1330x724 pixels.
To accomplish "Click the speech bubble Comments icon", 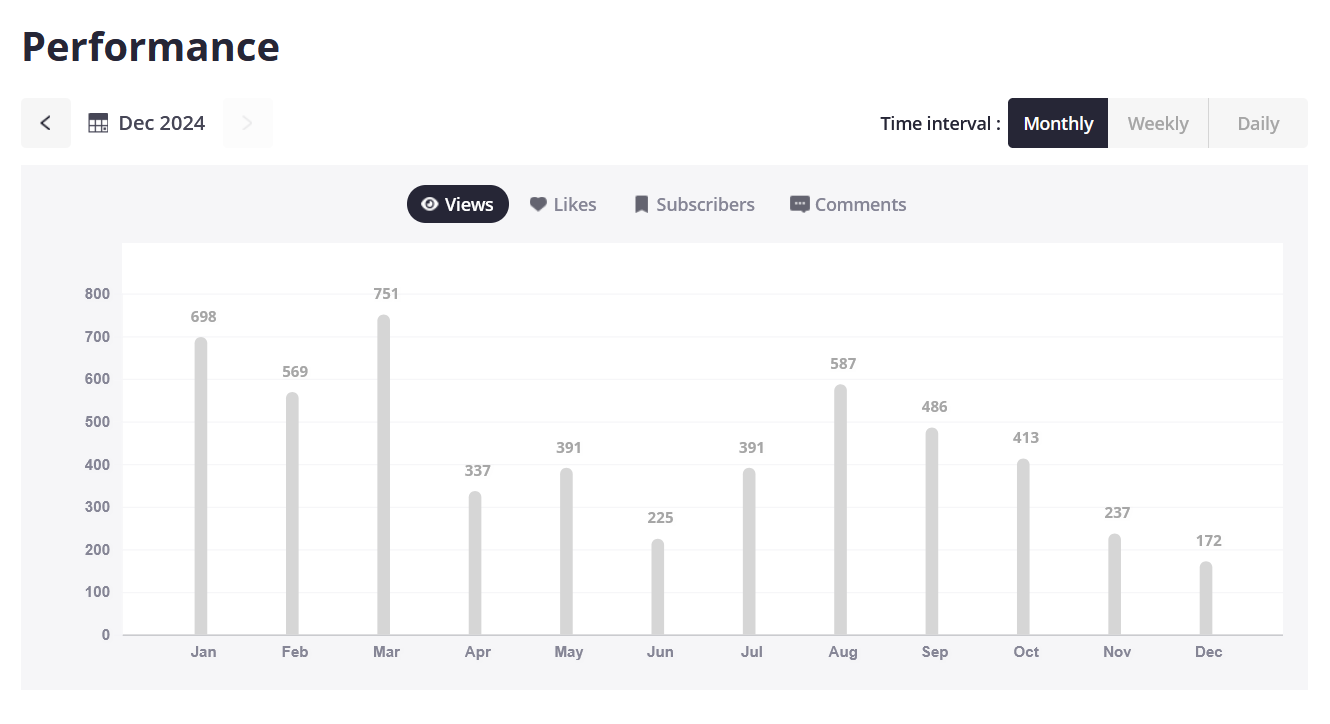I will coord(799,204).
